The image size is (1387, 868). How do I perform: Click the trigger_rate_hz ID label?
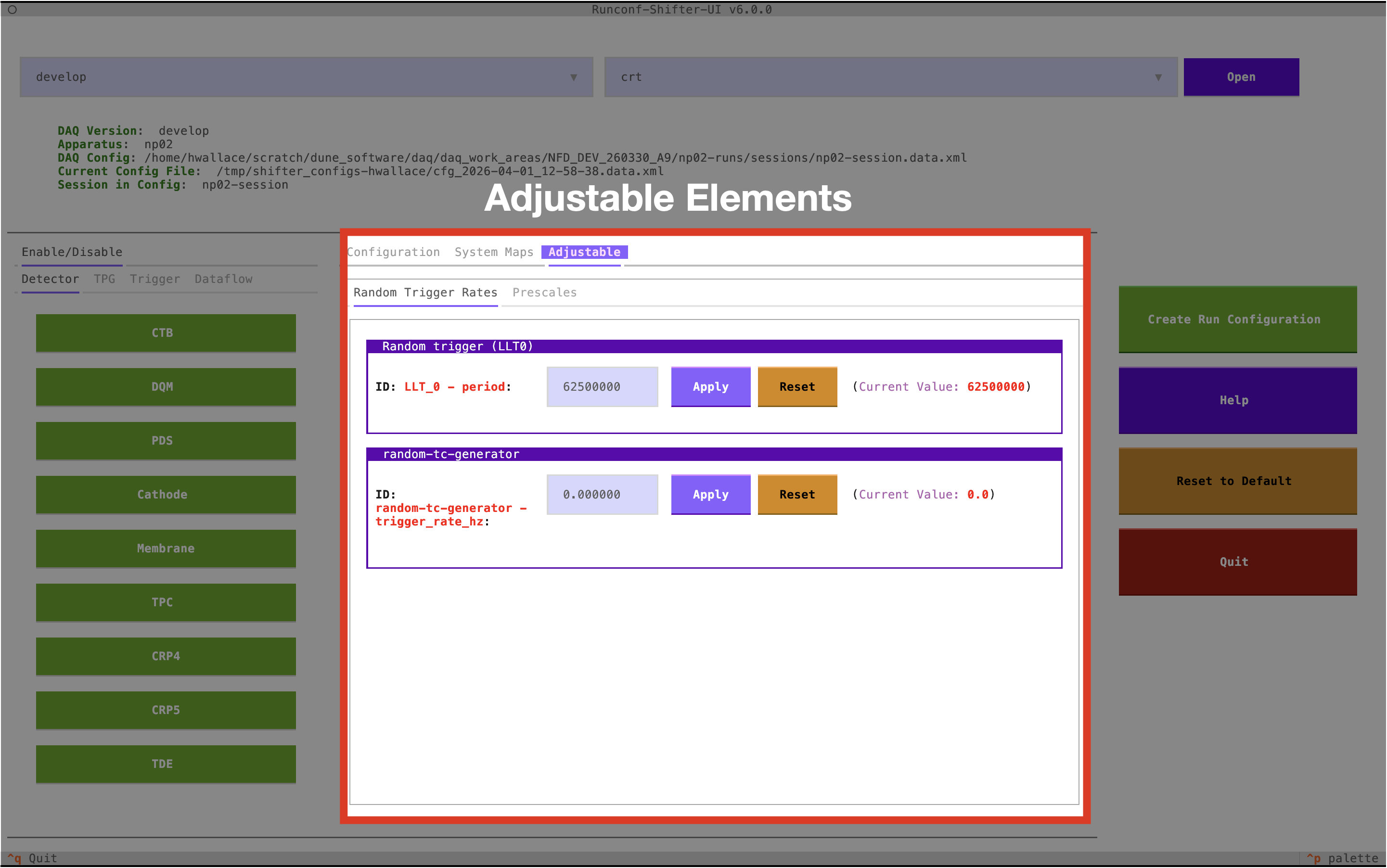(x=451, y=509)
